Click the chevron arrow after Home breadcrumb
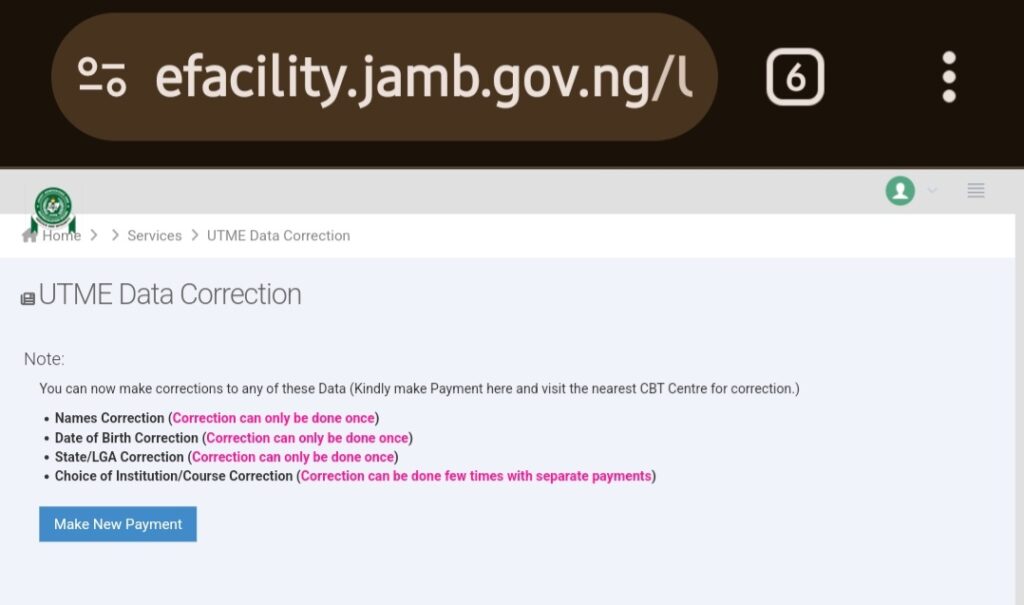 (x=94, y=235)
